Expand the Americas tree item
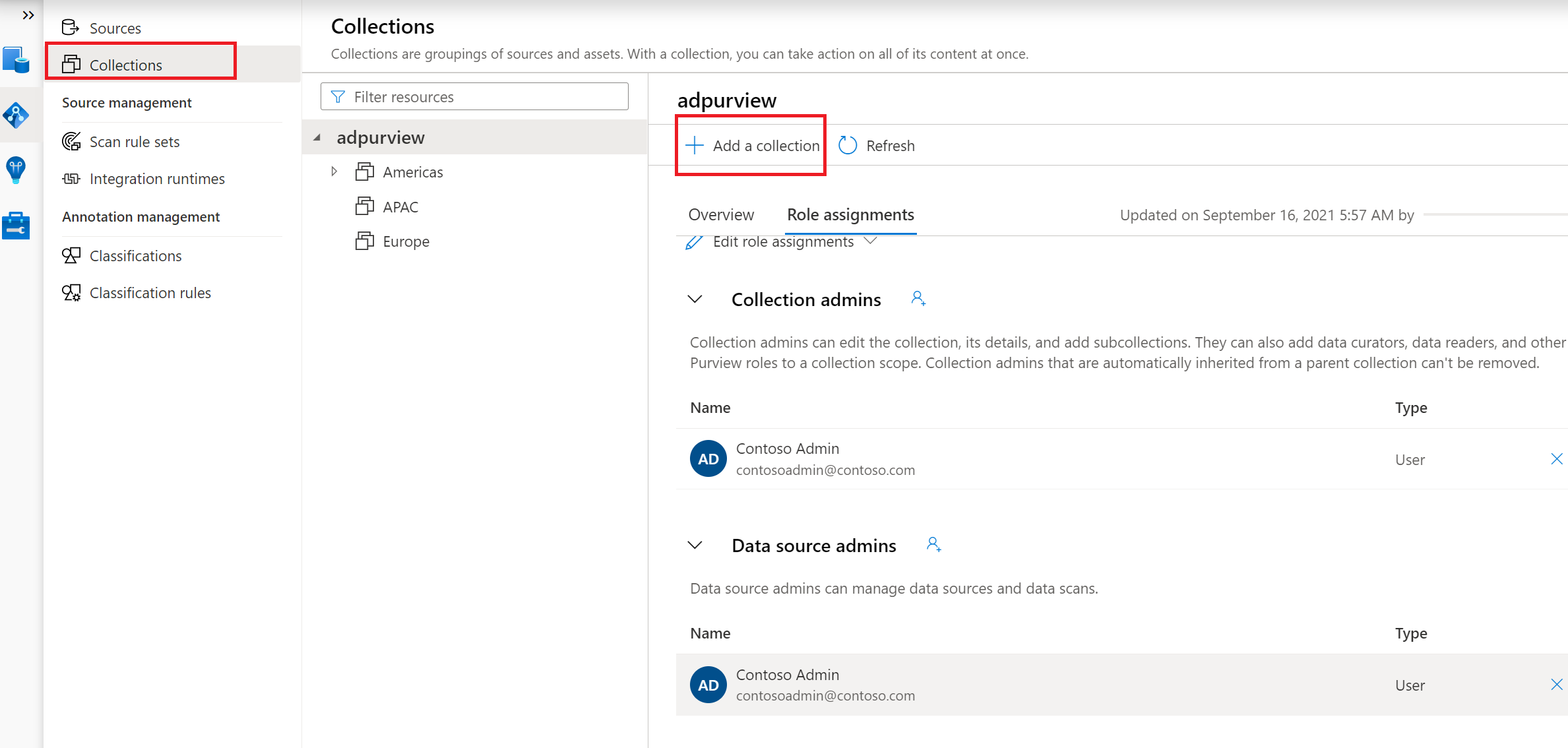1568x748 pixels. [335, 171]
